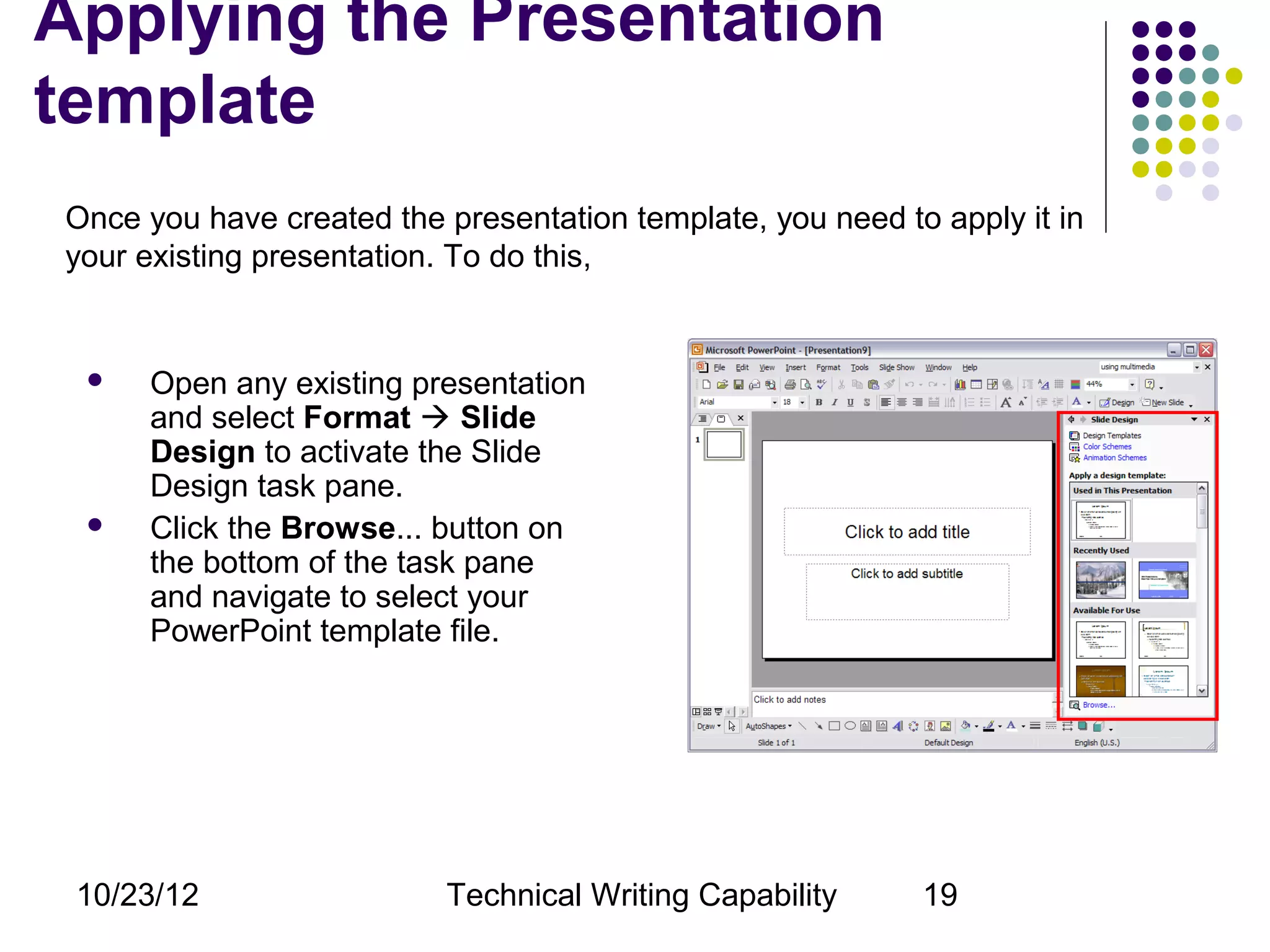The width and height of the screenshot is (1270, 952).
Task: Click the Color Schemes link
Action: 1107,447
